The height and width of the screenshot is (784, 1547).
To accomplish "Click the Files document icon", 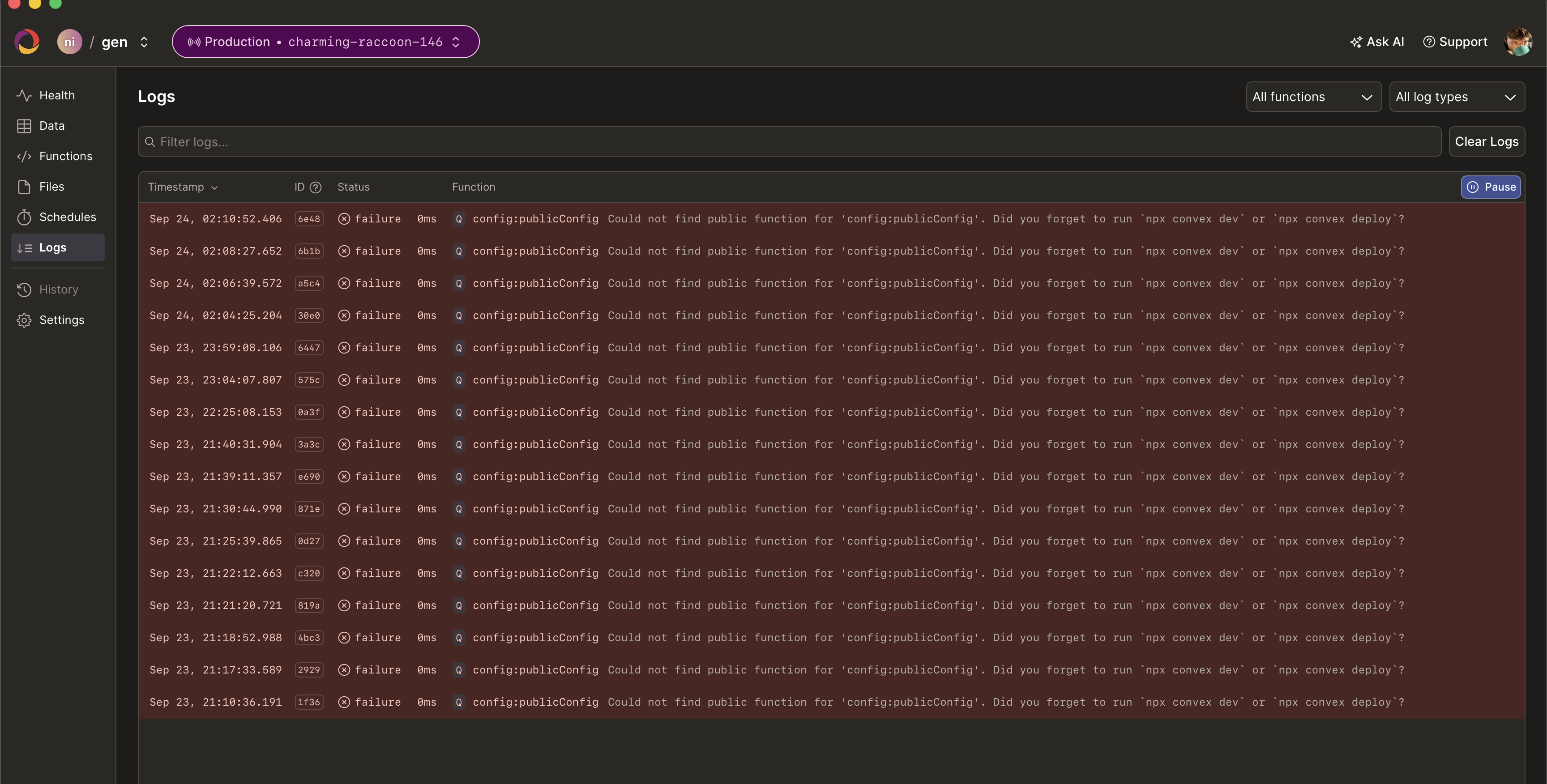I will tap(24, 187).
